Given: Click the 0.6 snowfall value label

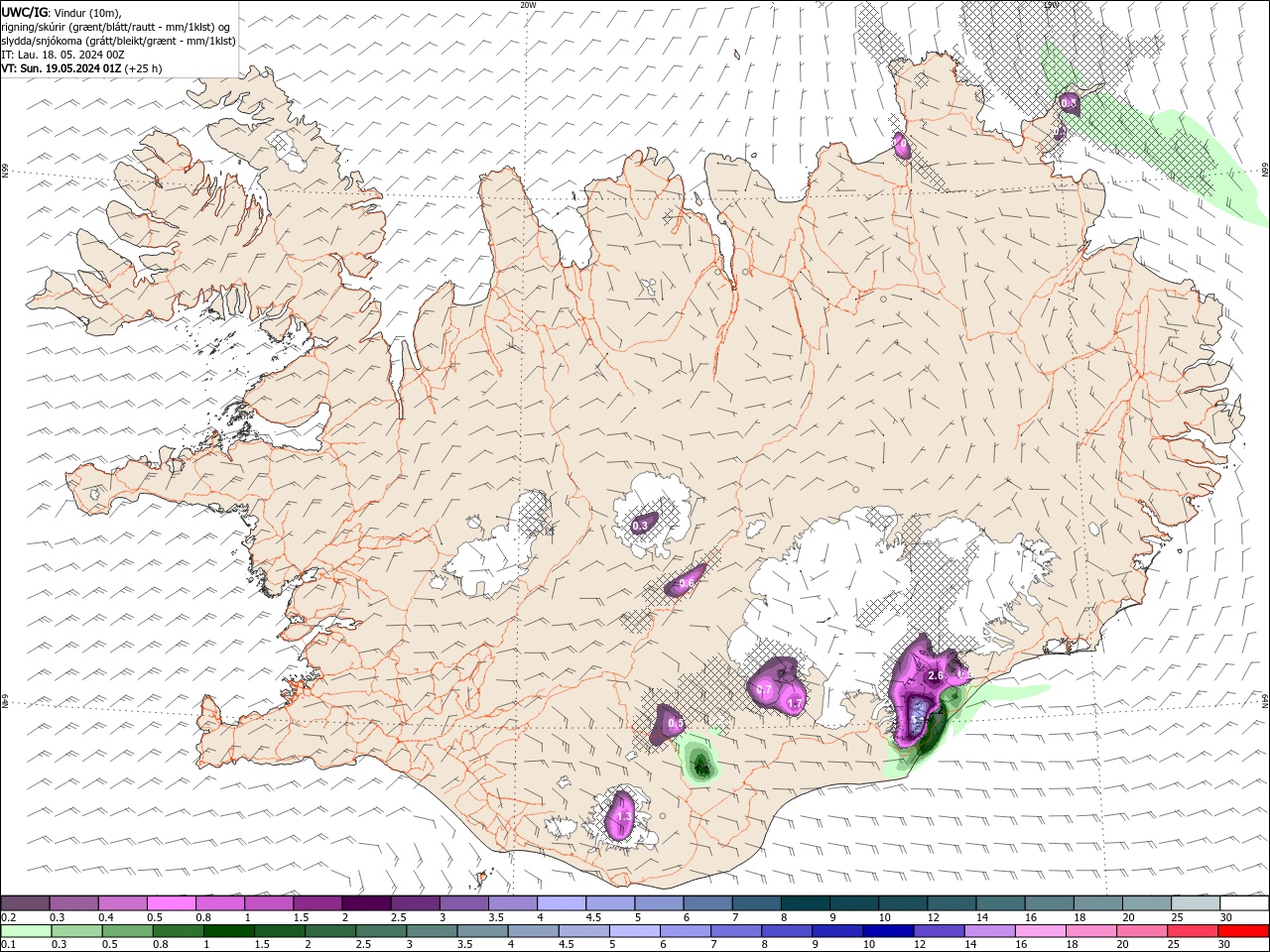Looking at the screenshot, I should pyautogui.click(x=686, y=583).
